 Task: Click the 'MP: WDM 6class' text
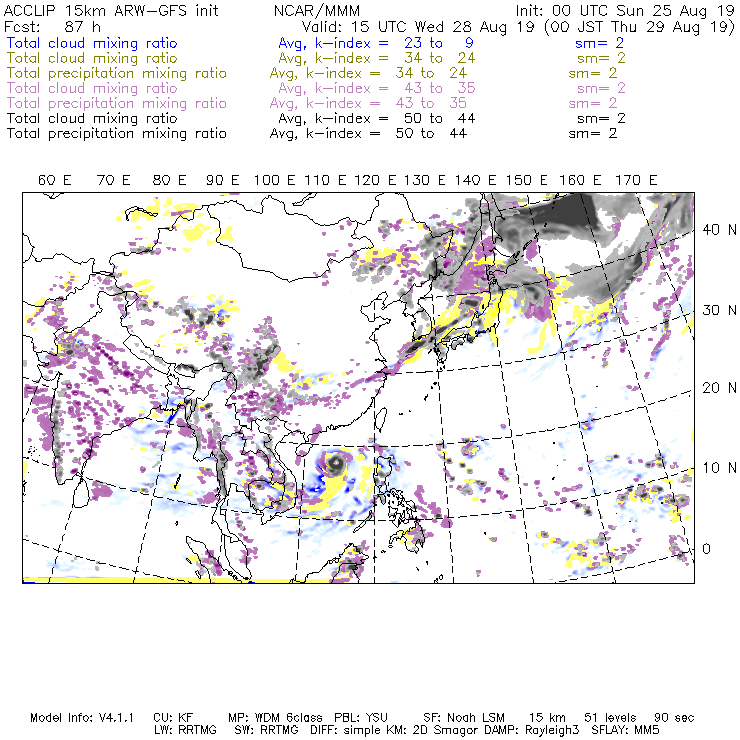275,718
